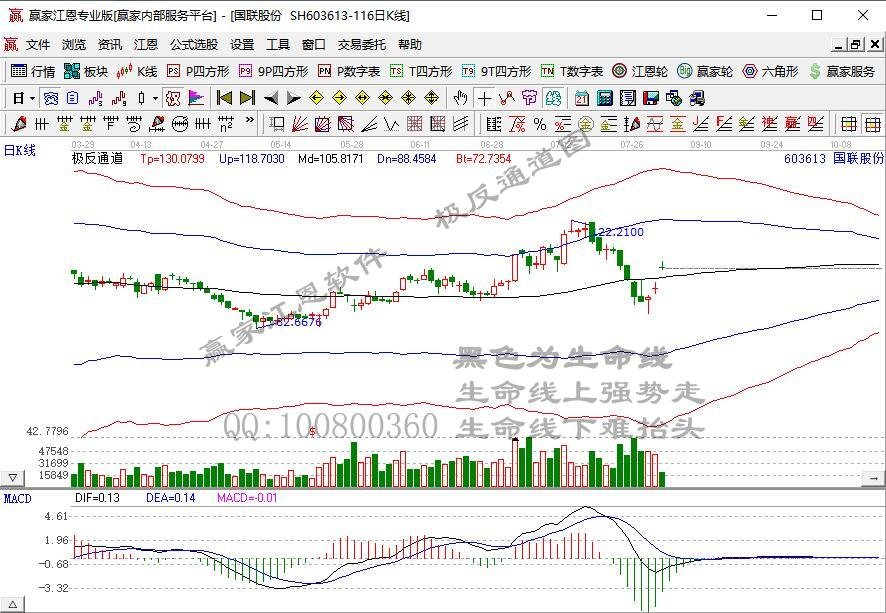This screenshot has height=613, width=886.
Task: Open the 行情 market quotes view
Action: point(33,71)
